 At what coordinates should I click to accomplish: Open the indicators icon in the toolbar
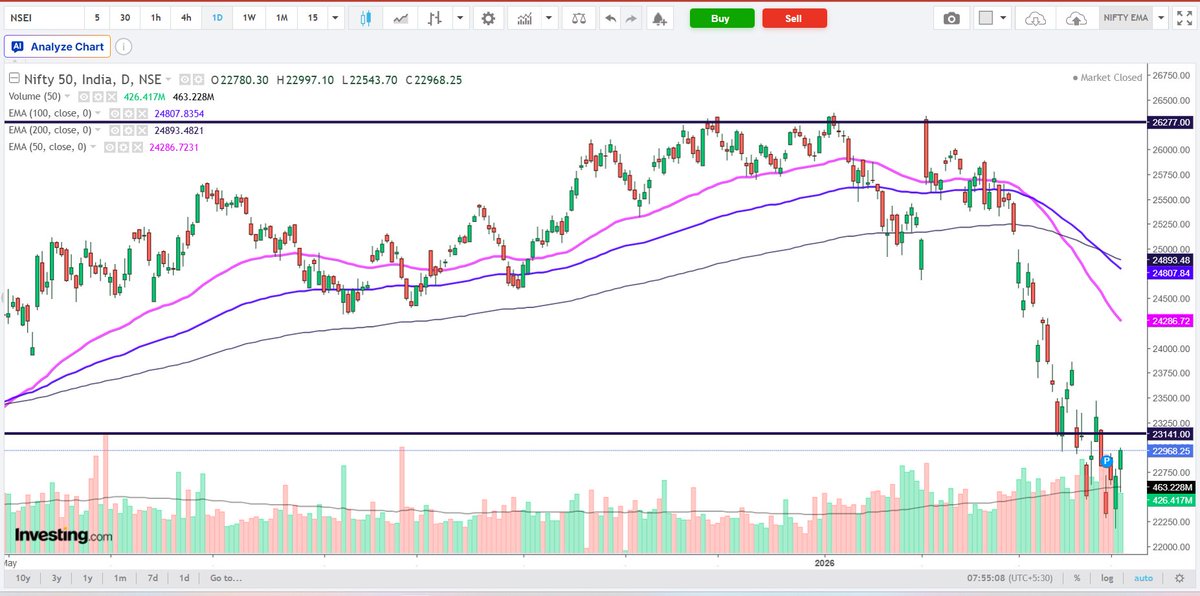[523, 18]
